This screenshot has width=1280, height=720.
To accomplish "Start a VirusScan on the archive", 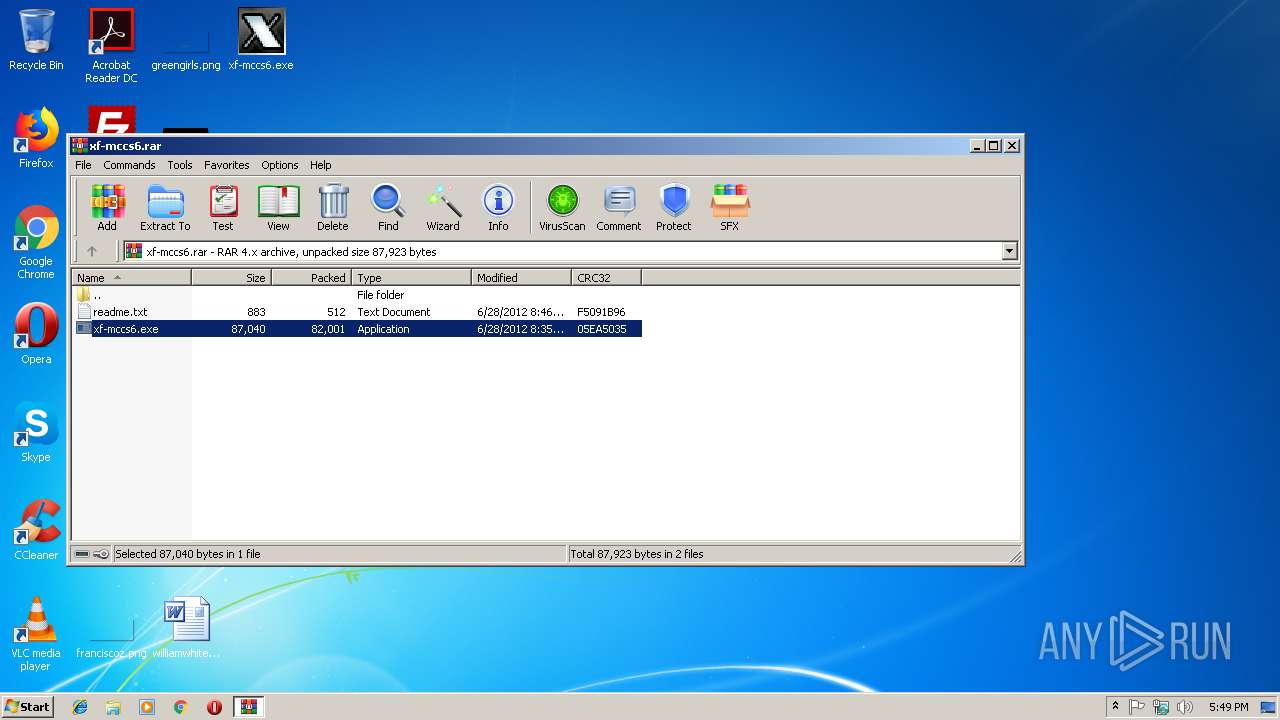I will (x=562, y=208).
